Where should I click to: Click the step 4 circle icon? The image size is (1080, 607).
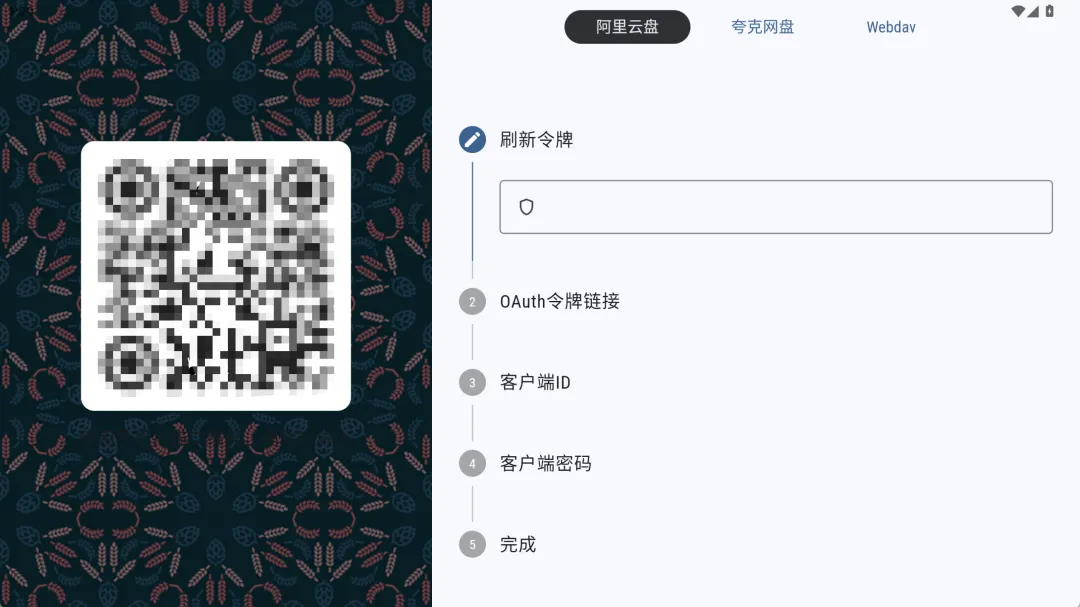coord(472,464)
